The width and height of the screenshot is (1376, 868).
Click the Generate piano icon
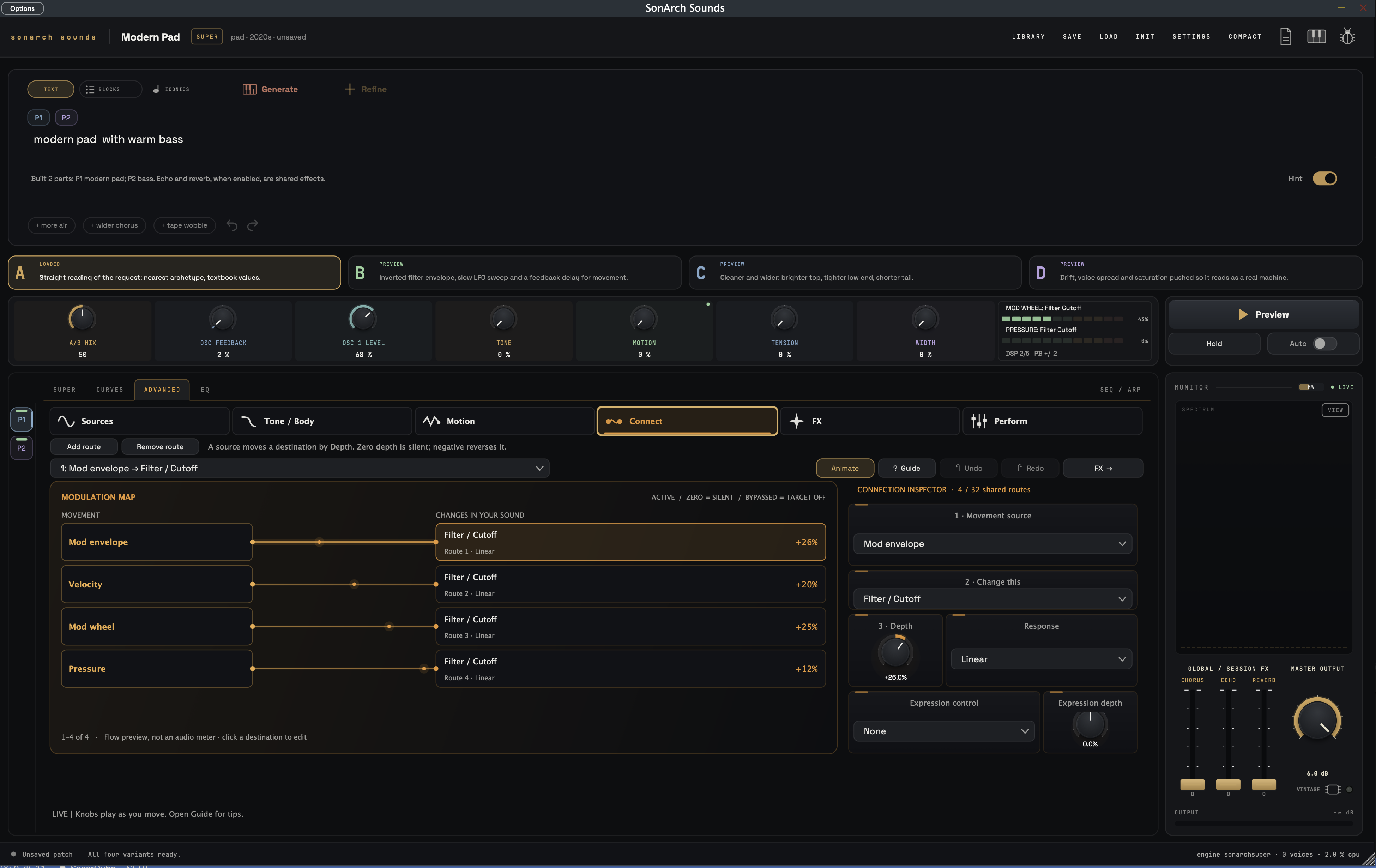pyautogui.click(x=249, y=89)
